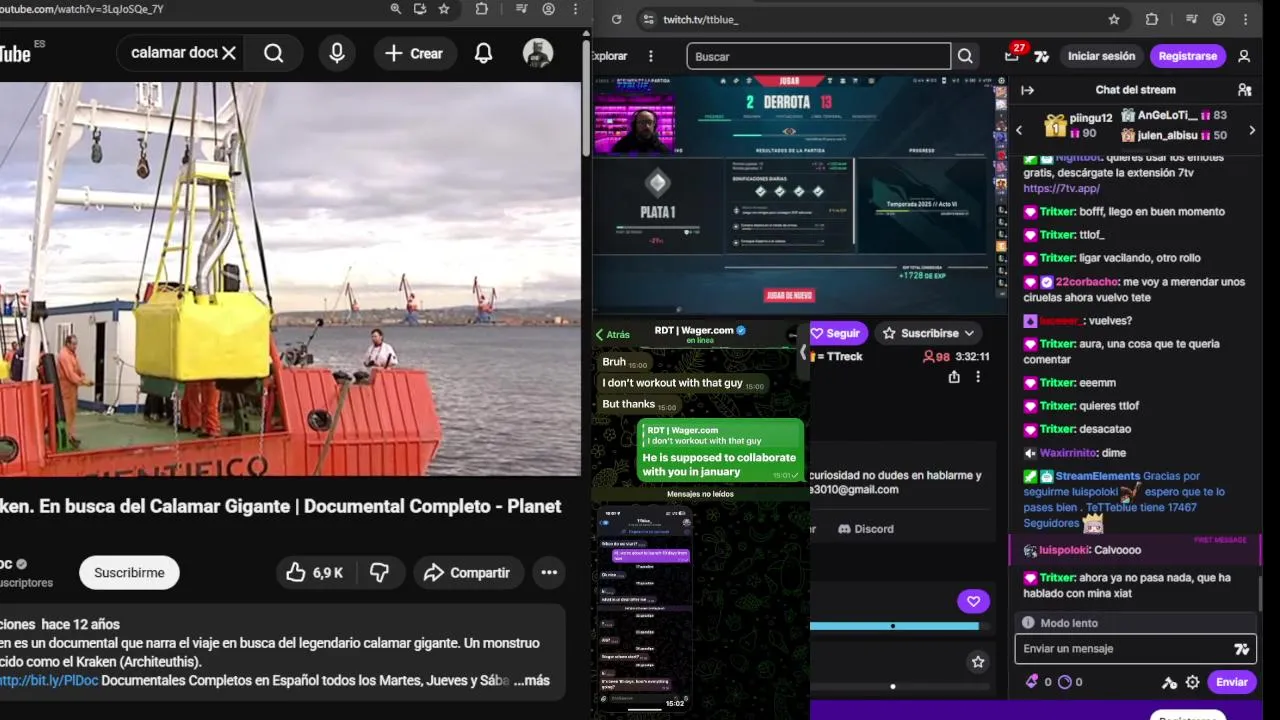
Task: Share the video via Compartir
Action: [467, 573]
